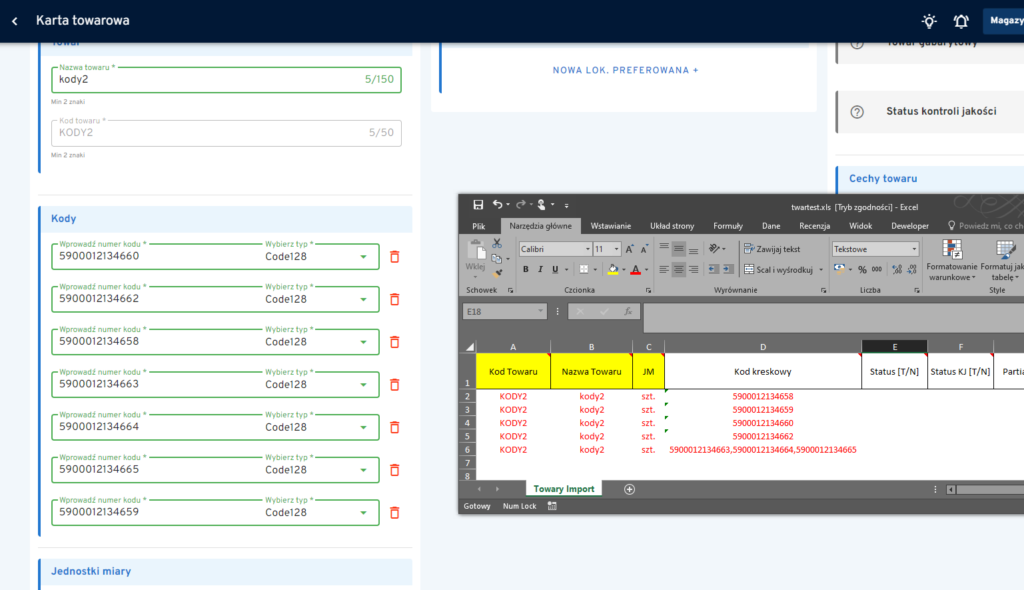Open the Tekstowe number format dropdown

click(913, 249)
